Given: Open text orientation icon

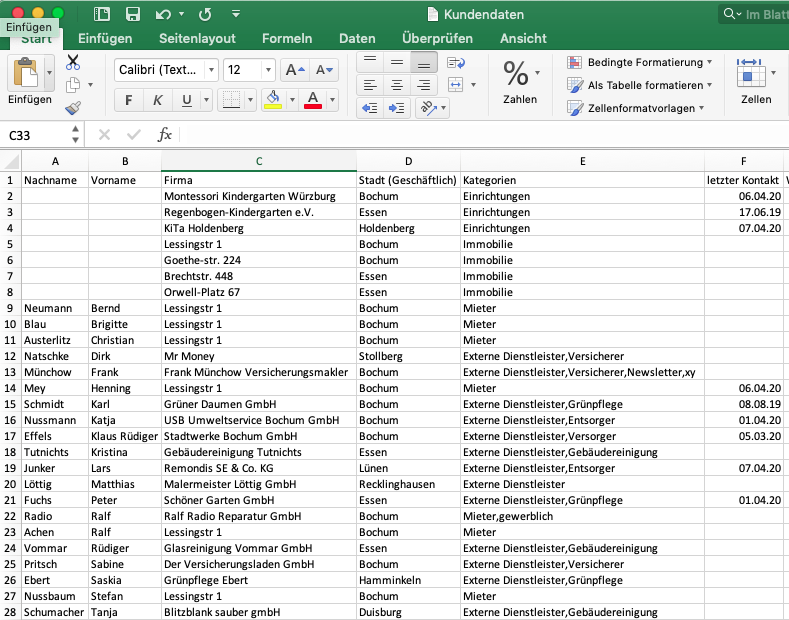Looking at the screenshot, I should point(428,108).
